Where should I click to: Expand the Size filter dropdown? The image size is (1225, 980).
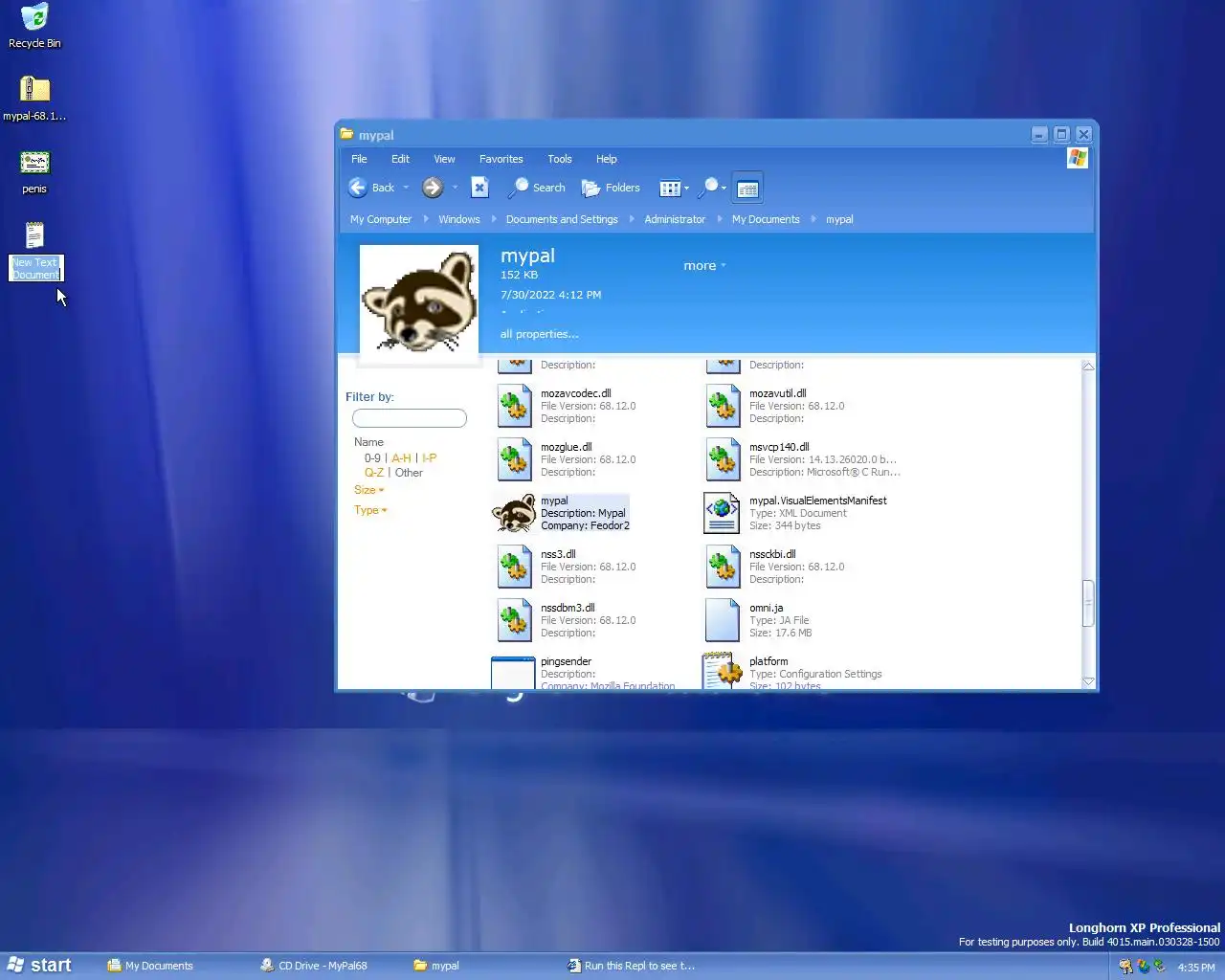(x=369, y=490)
